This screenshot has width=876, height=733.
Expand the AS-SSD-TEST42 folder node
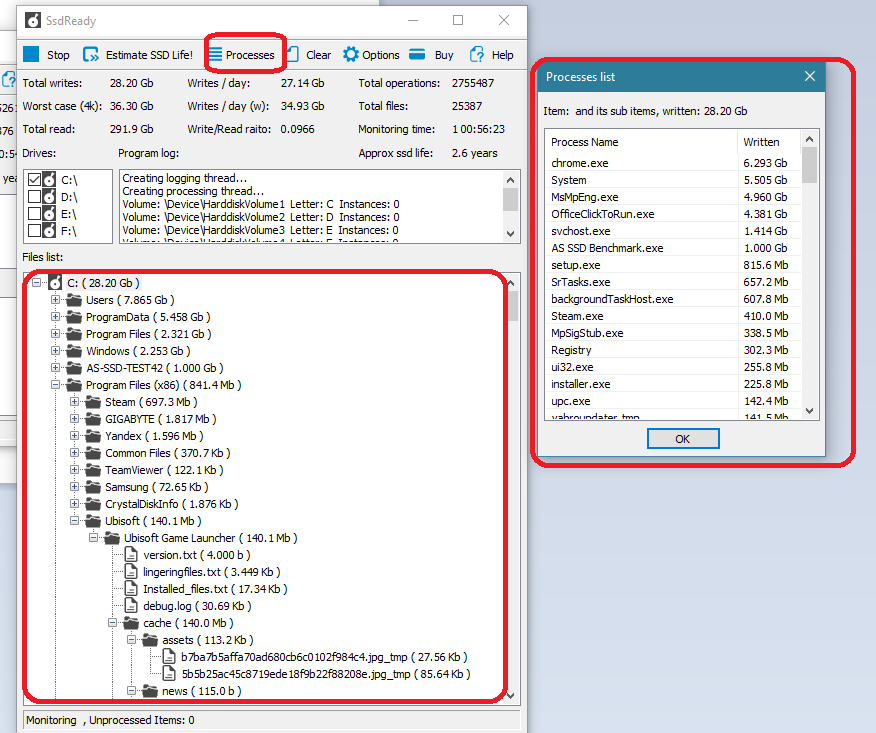coord(55,368)
